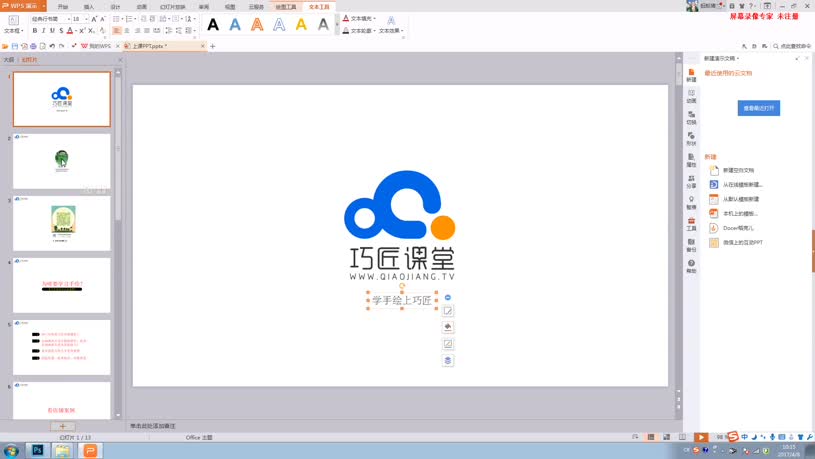Image resolution: width=815 pixels, height=459 pixels.
Task: Start slideshow with orange play button
Action: pyautogui.click(x=701, y=438)
